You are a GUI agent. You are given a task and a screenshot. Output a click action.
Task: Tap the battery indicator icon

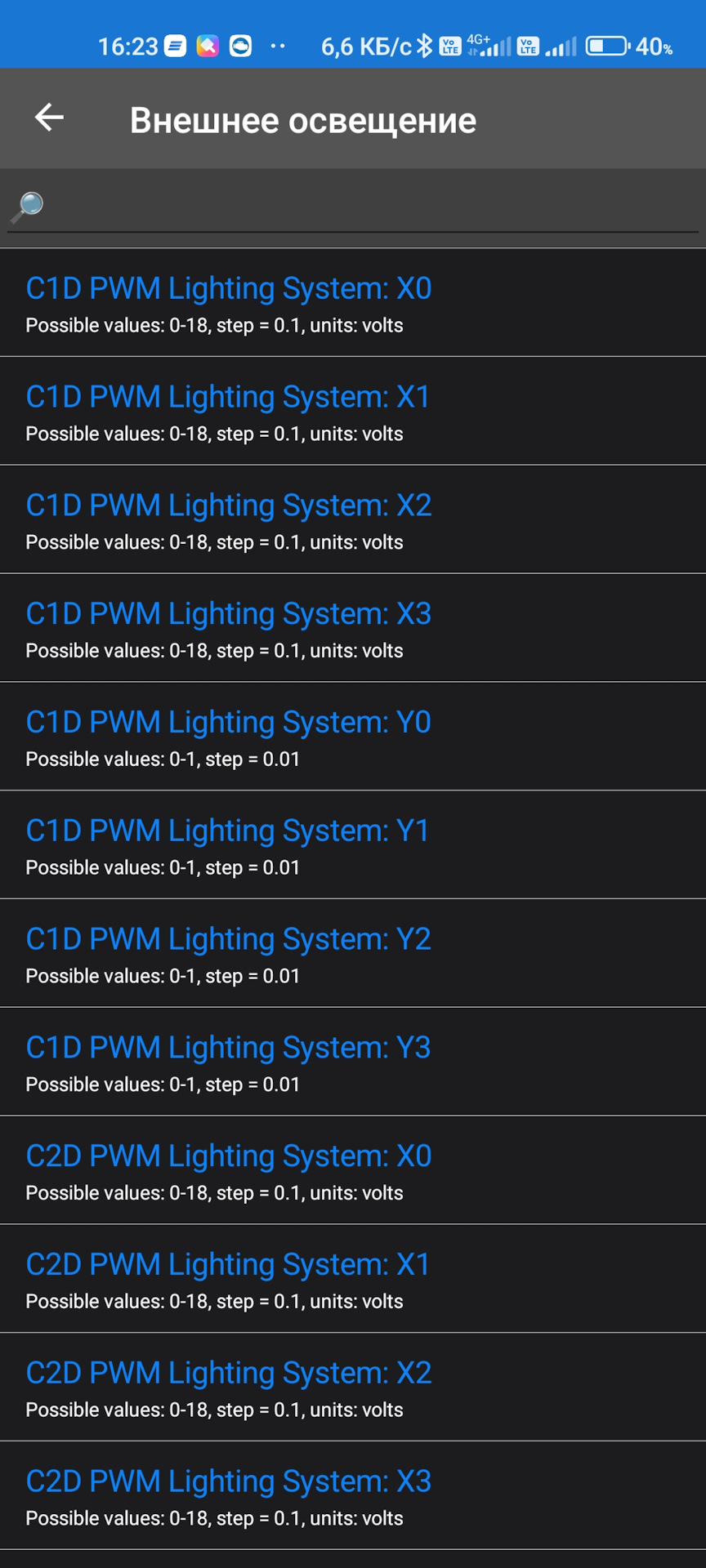[x=607, y=46]
